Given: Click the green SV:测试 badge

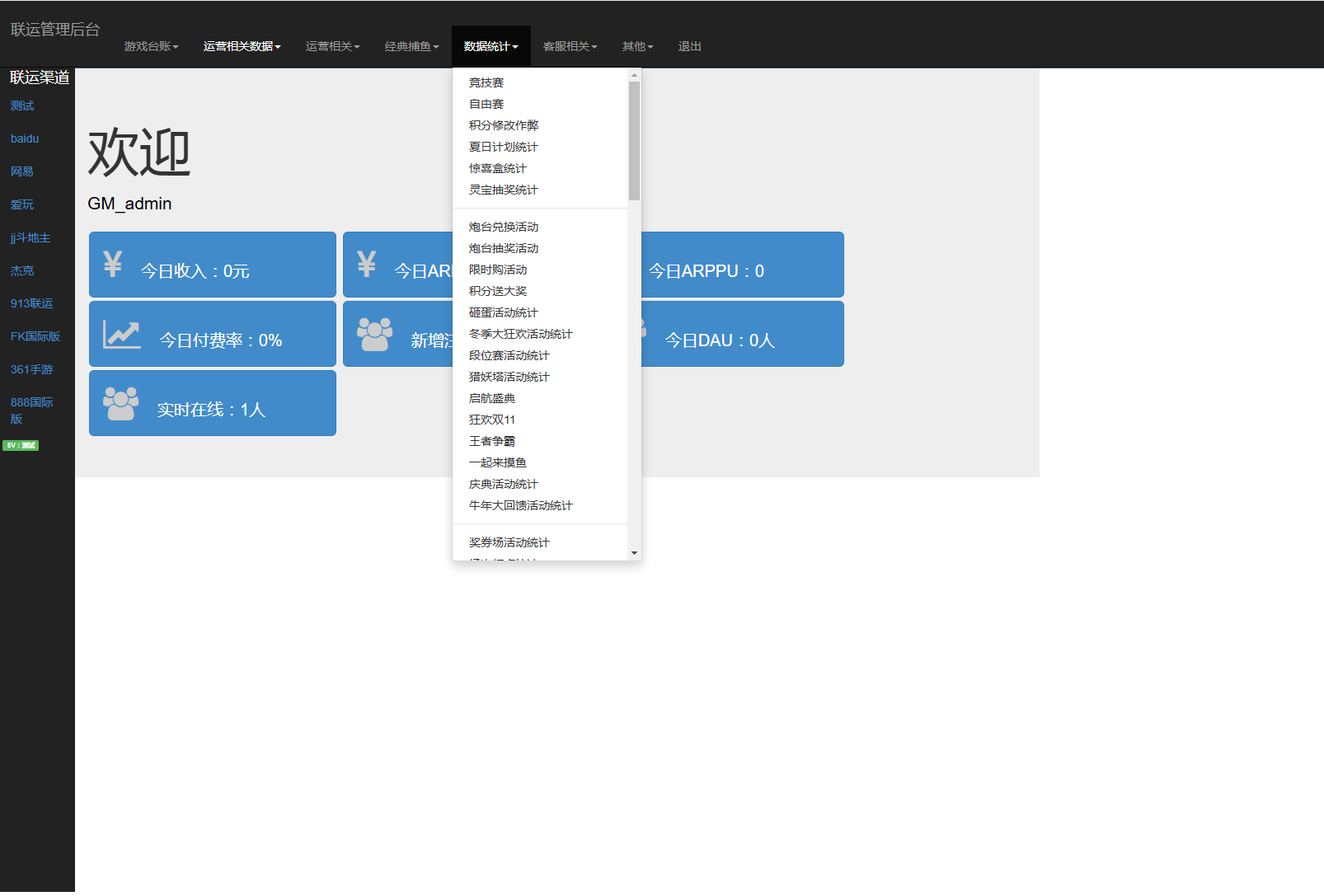Looking at the screenshot, I should pos(21,445).
